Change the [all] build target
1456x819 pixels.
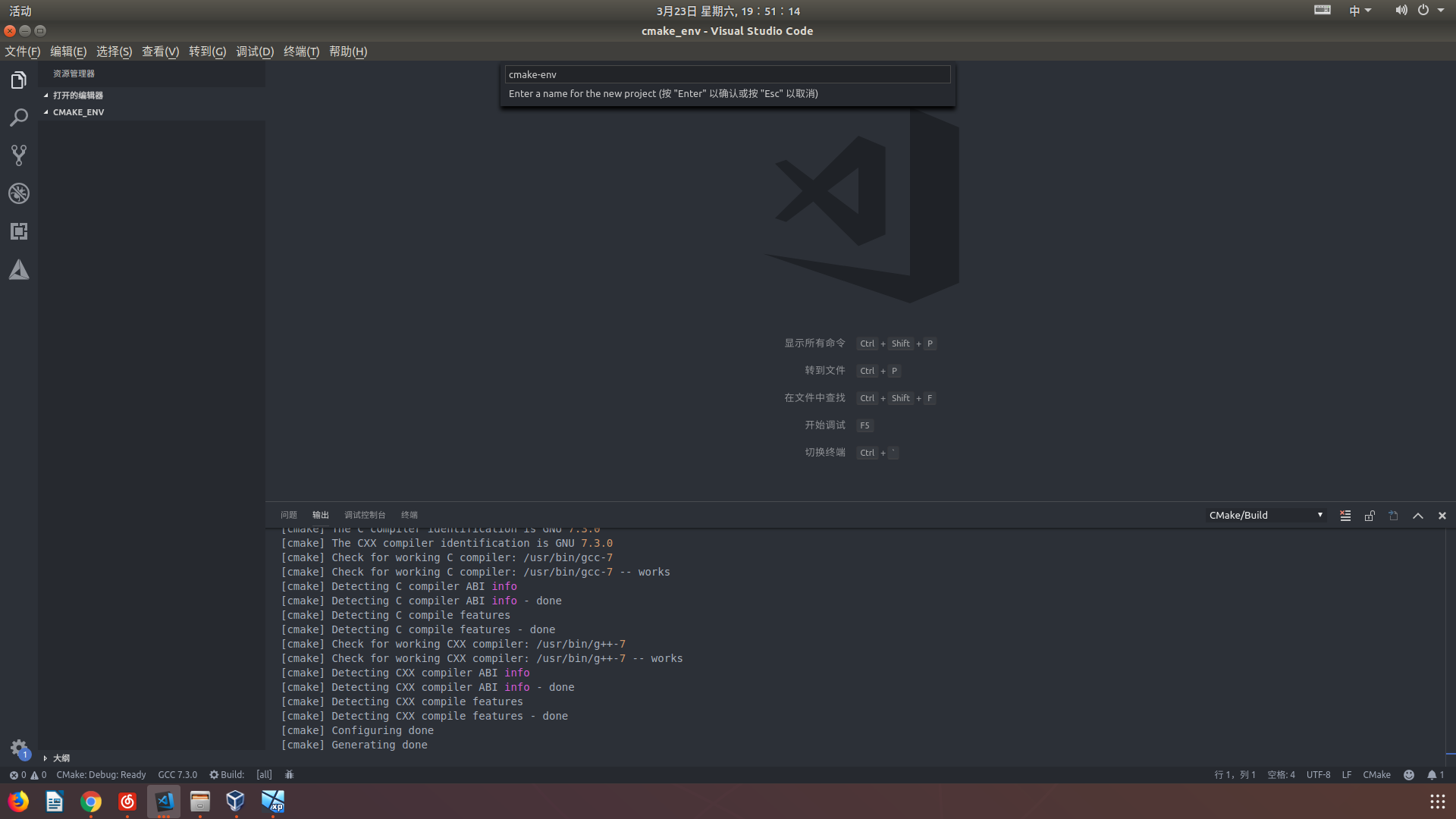pos(264,774)
